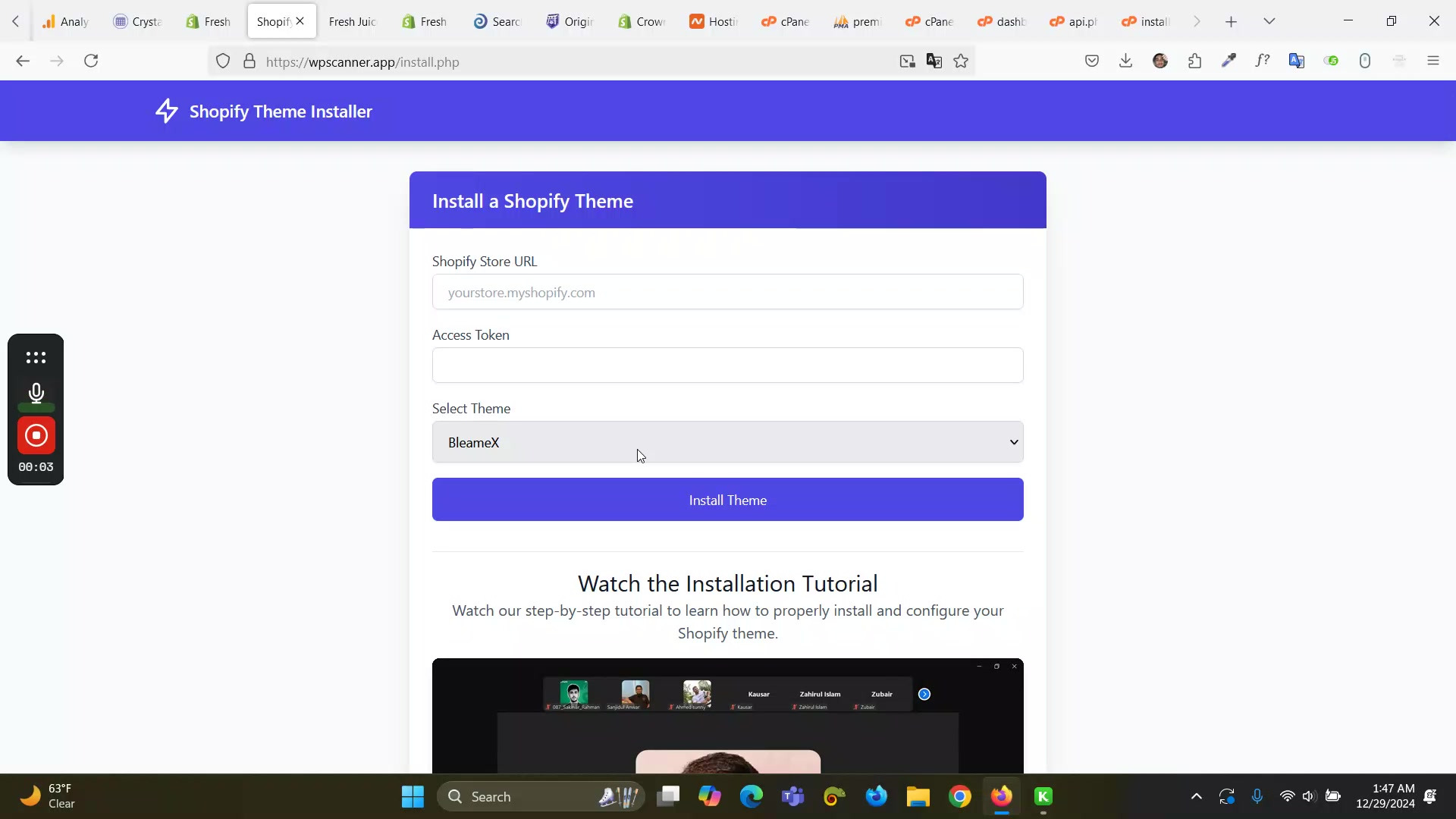This screenshot has width=1456, height=819.
Task: Open the tracking protection shield icon
Action: 223,61
